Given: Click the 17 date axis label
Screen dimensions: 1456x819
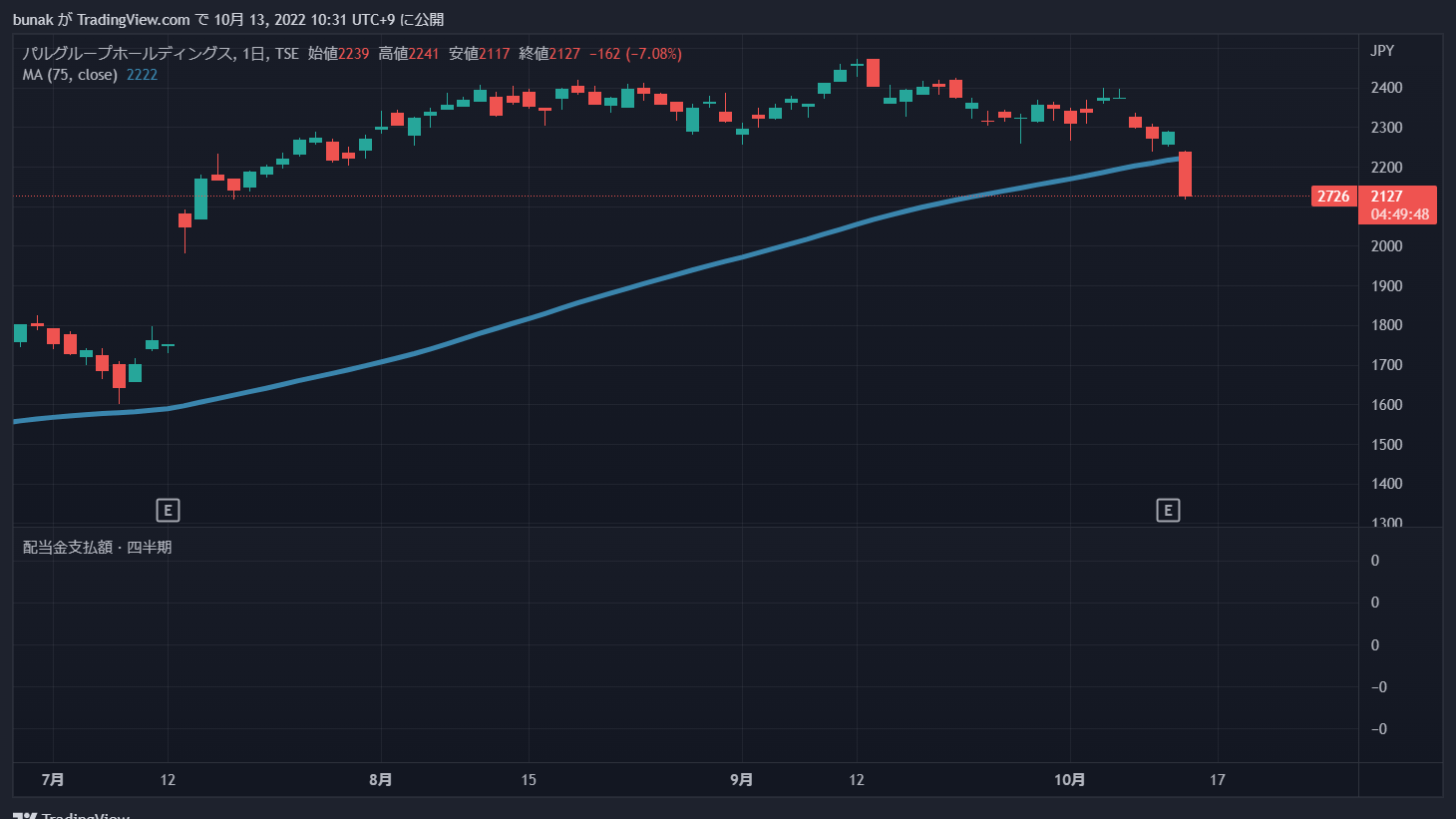Looking at the screenshot, I should 1218,780.
